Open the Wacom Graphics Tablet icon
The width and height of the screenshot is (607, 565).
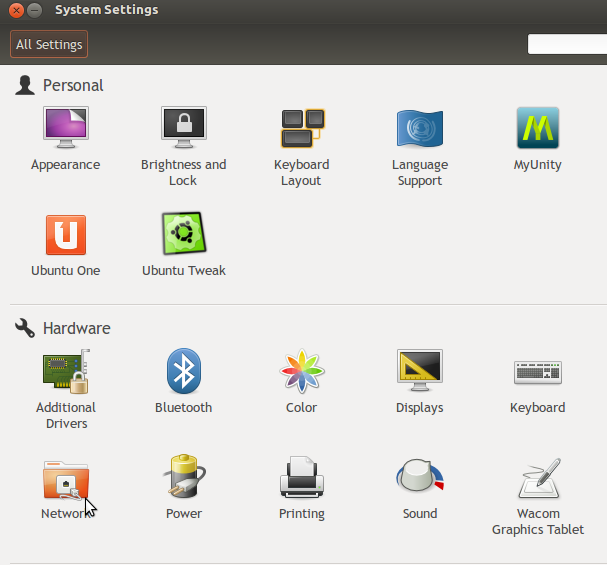539,478
